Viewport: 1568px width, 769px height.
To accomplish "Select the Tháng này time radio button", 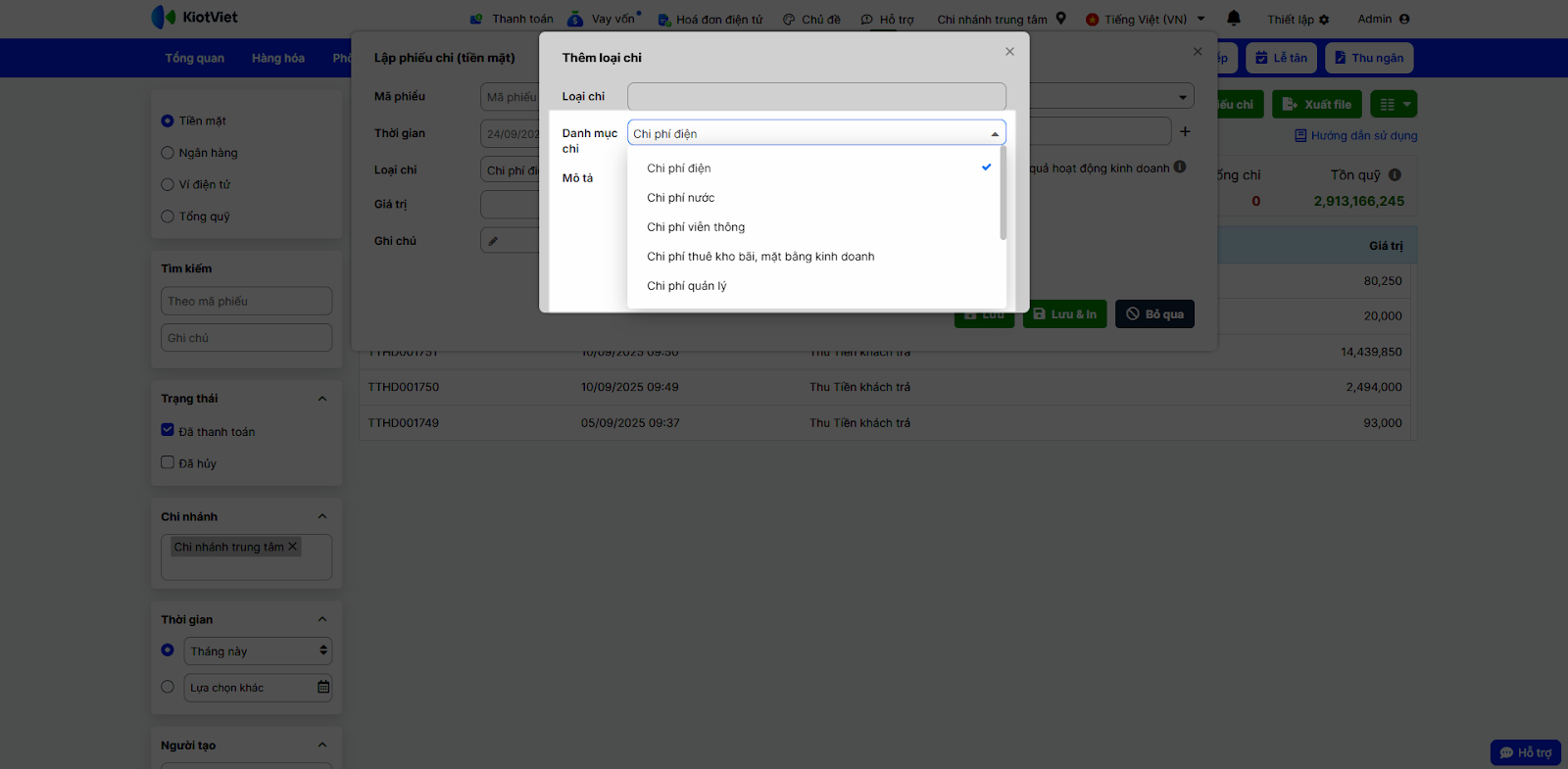I will point(168,650).
